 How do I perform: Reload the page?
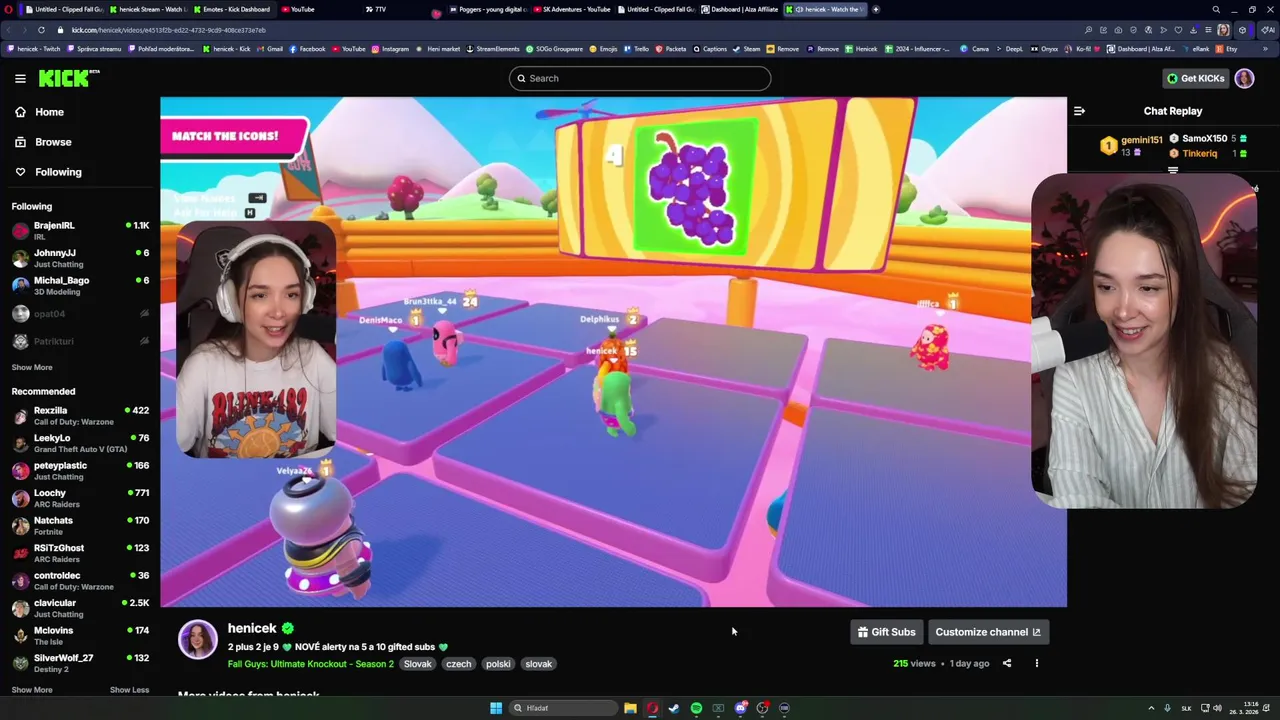coord(41,30)
